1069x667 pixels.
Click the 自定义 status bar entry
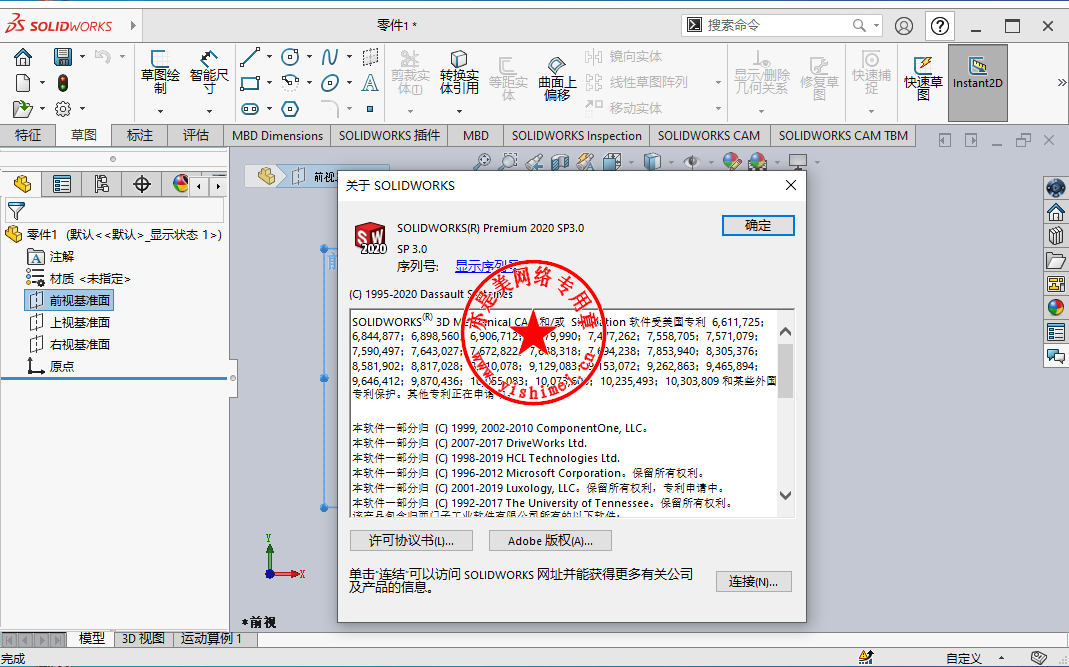coord(963,658)
